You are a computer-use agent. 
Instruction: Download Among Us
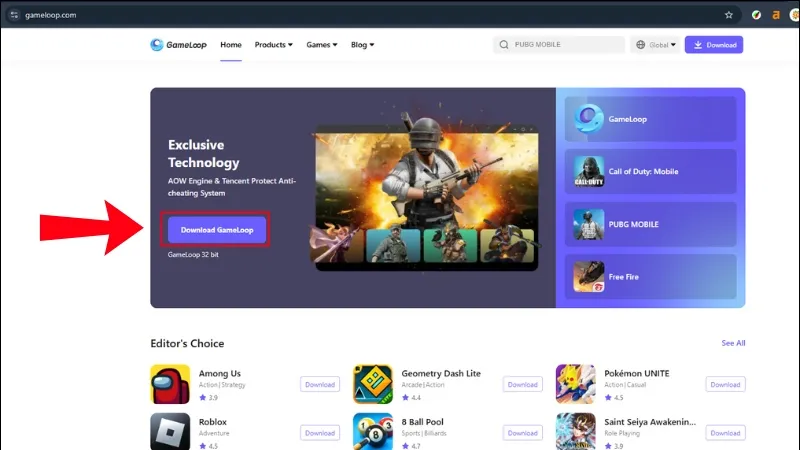320,384
